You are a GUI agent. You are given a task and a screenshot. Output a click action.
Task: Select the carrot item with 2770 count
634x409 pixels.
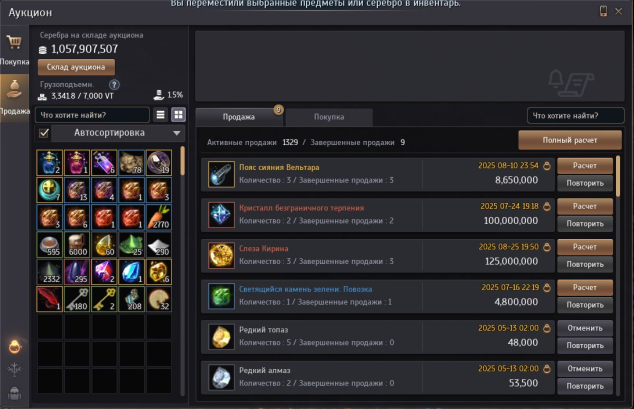click(159, 217)
